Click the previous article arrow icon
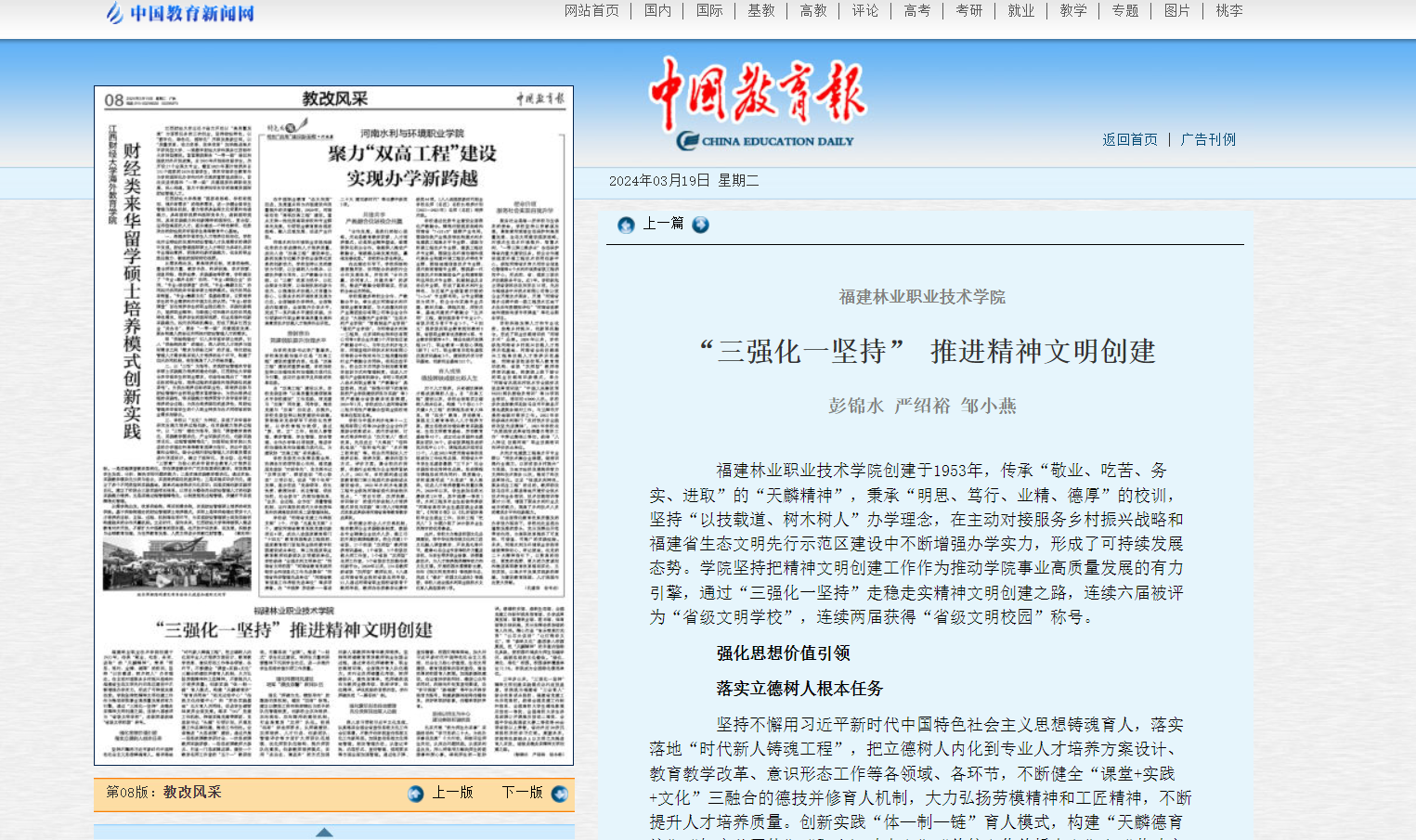 click(x=626, y=225)
